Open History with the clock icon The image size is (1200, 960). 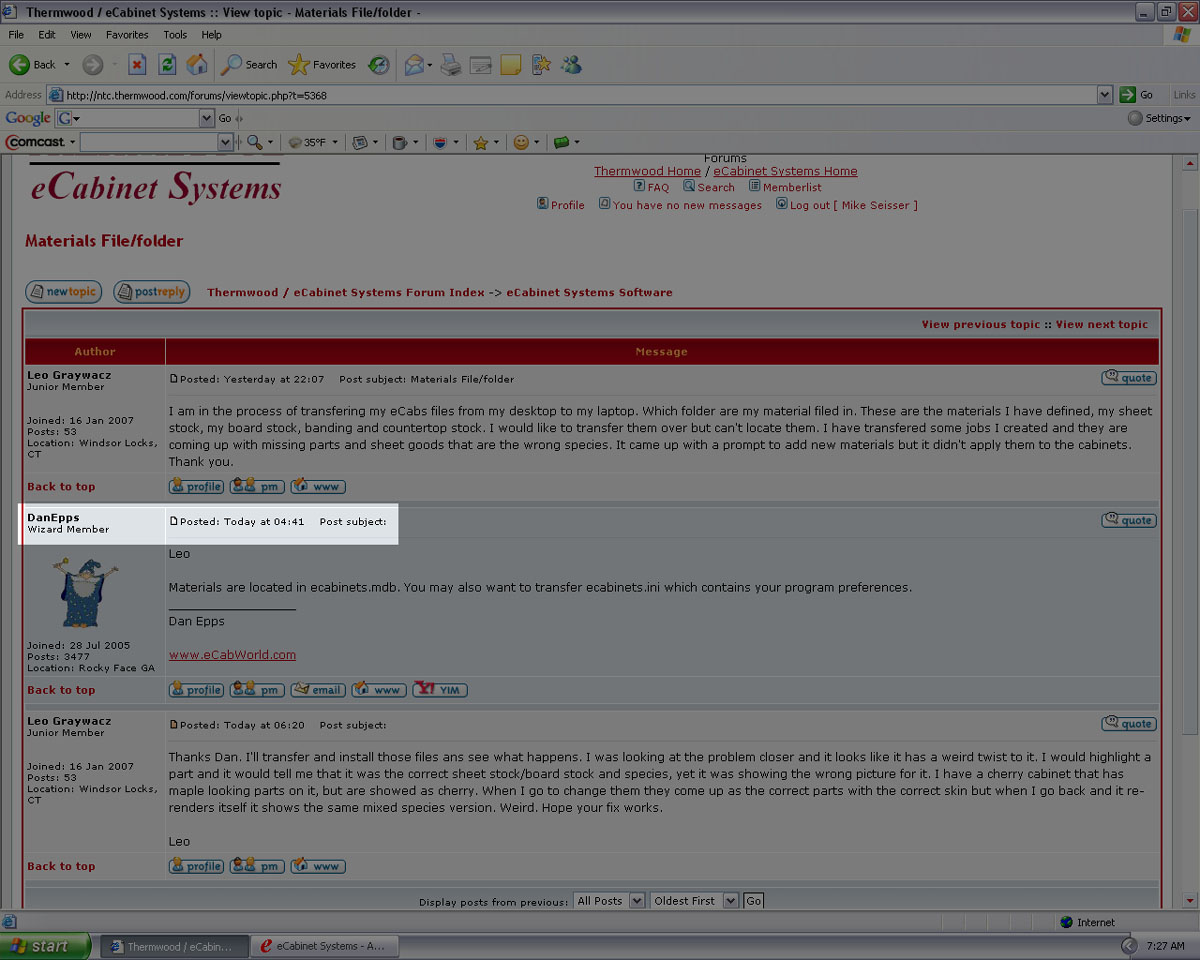[x=379, y=65]
